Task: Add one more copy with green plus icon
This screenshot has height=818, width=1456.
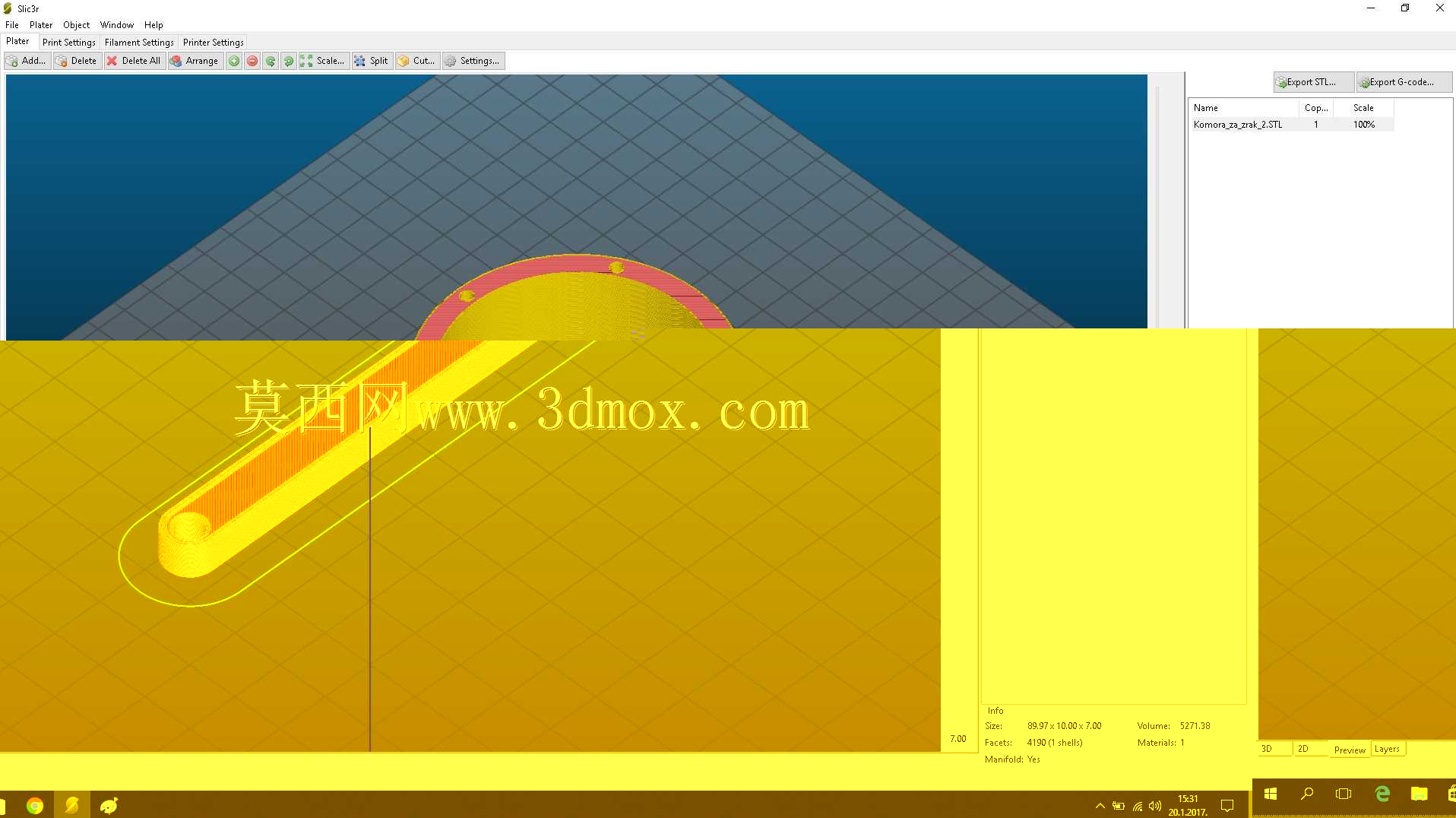Action: [x=234, y=61]
